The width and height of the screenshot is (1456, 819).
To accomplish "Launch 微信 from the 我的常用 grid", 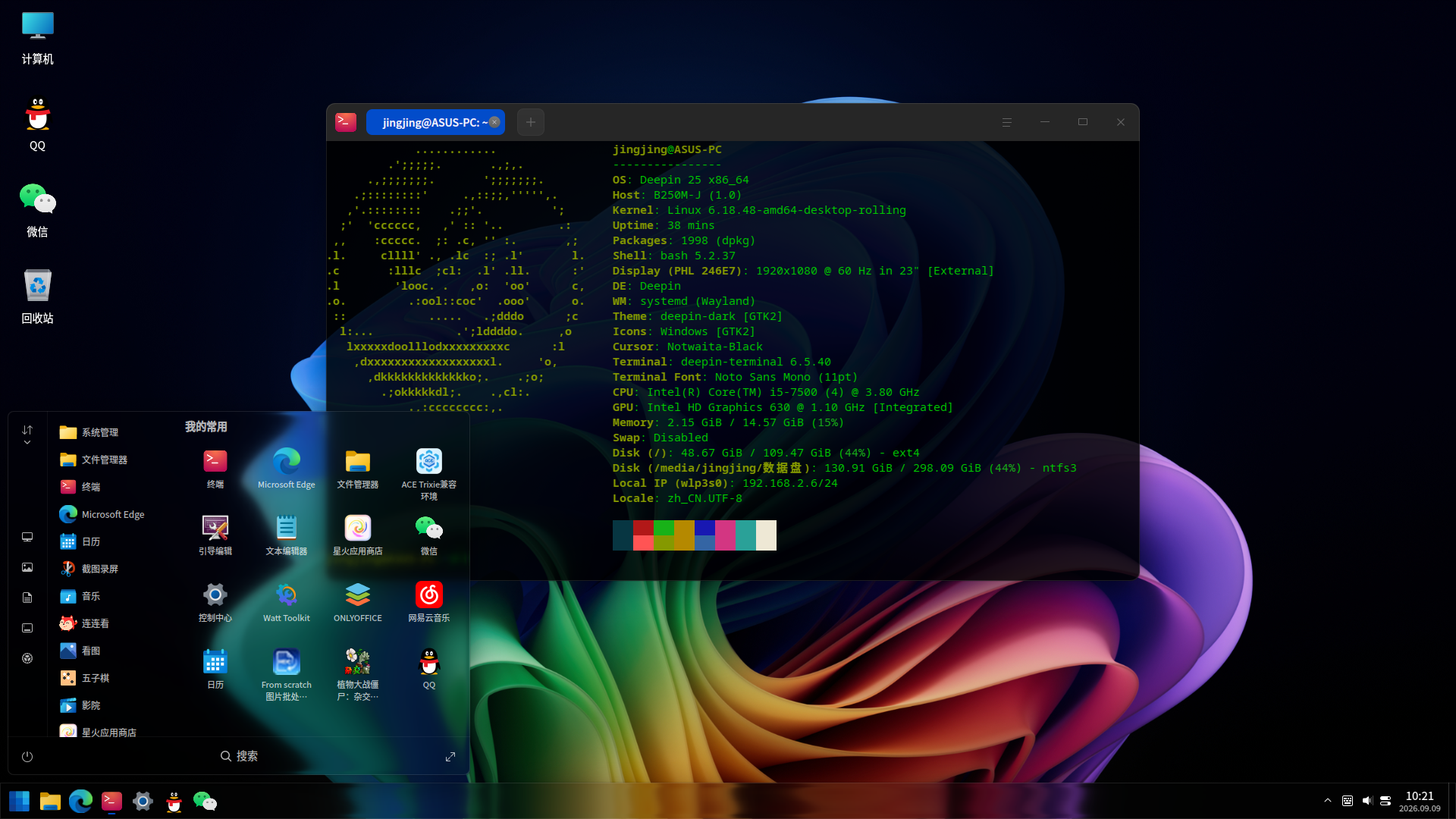I will pos(429,535).
